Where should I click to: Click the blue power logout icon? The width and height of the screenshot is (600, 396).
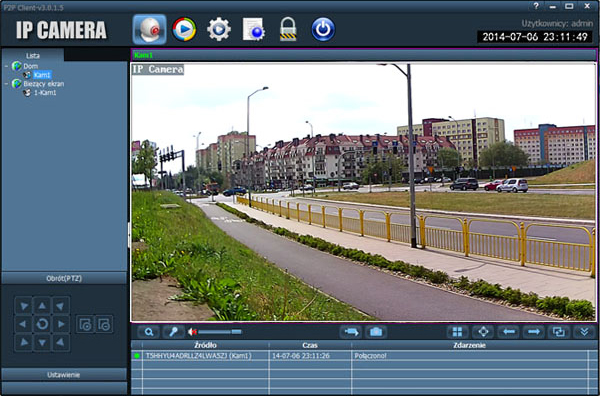[323, 29]
